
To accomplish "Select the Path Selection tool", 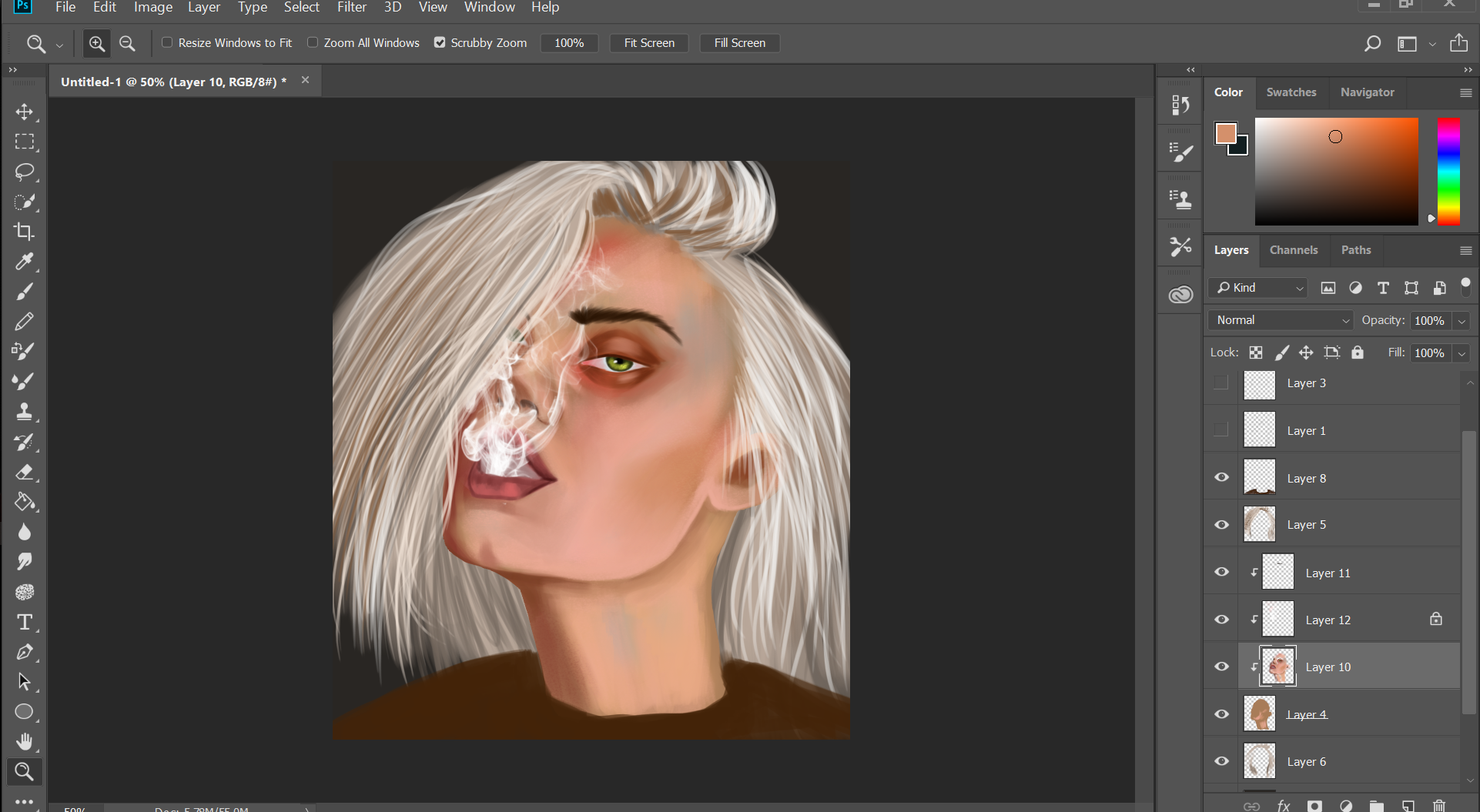I will tap(25, 682).
